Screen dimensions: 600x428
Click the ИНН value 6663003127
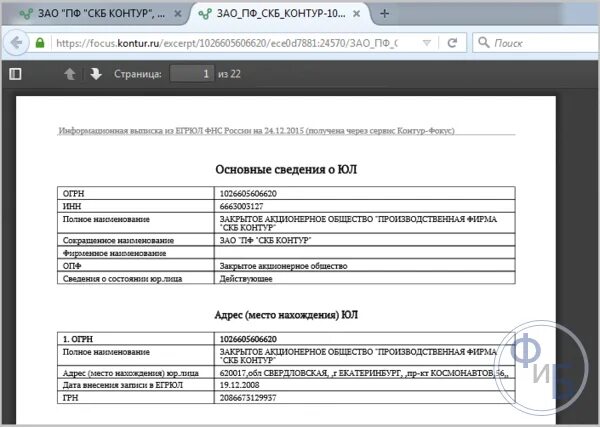tap(241, 206)
